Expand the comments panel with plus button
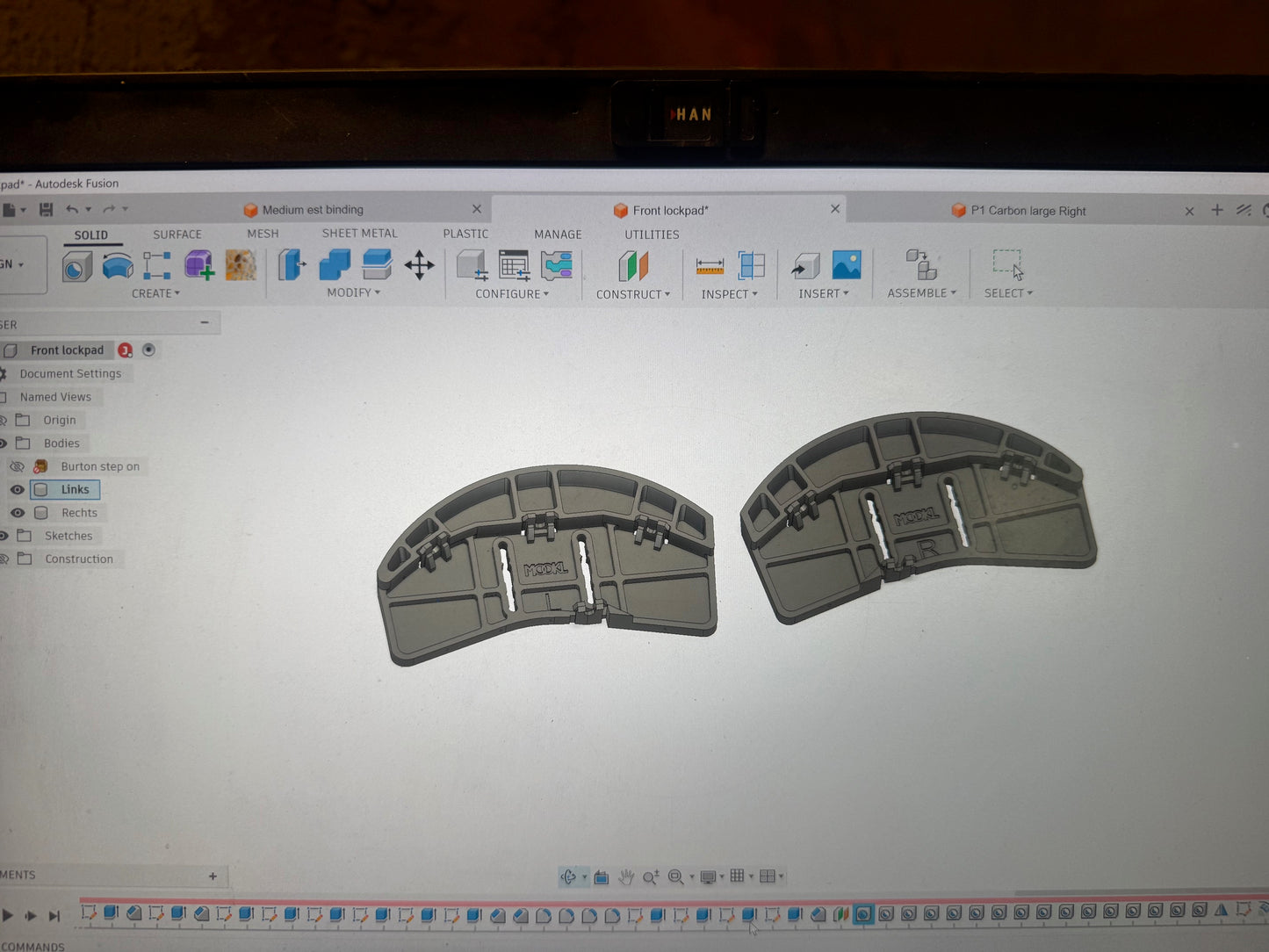 [213, 876]
